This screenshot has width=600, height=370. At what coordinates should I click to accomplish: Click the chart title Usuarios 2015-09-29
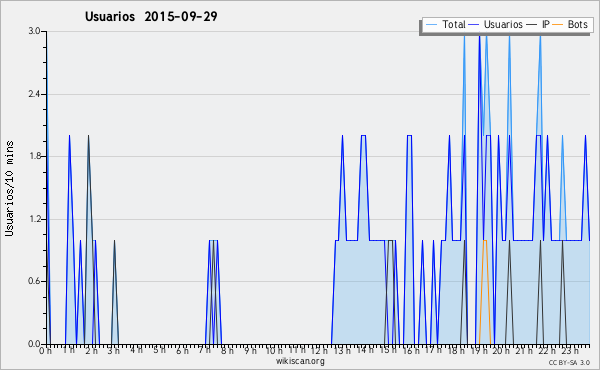pyautogui.click(x=151, y=16)
